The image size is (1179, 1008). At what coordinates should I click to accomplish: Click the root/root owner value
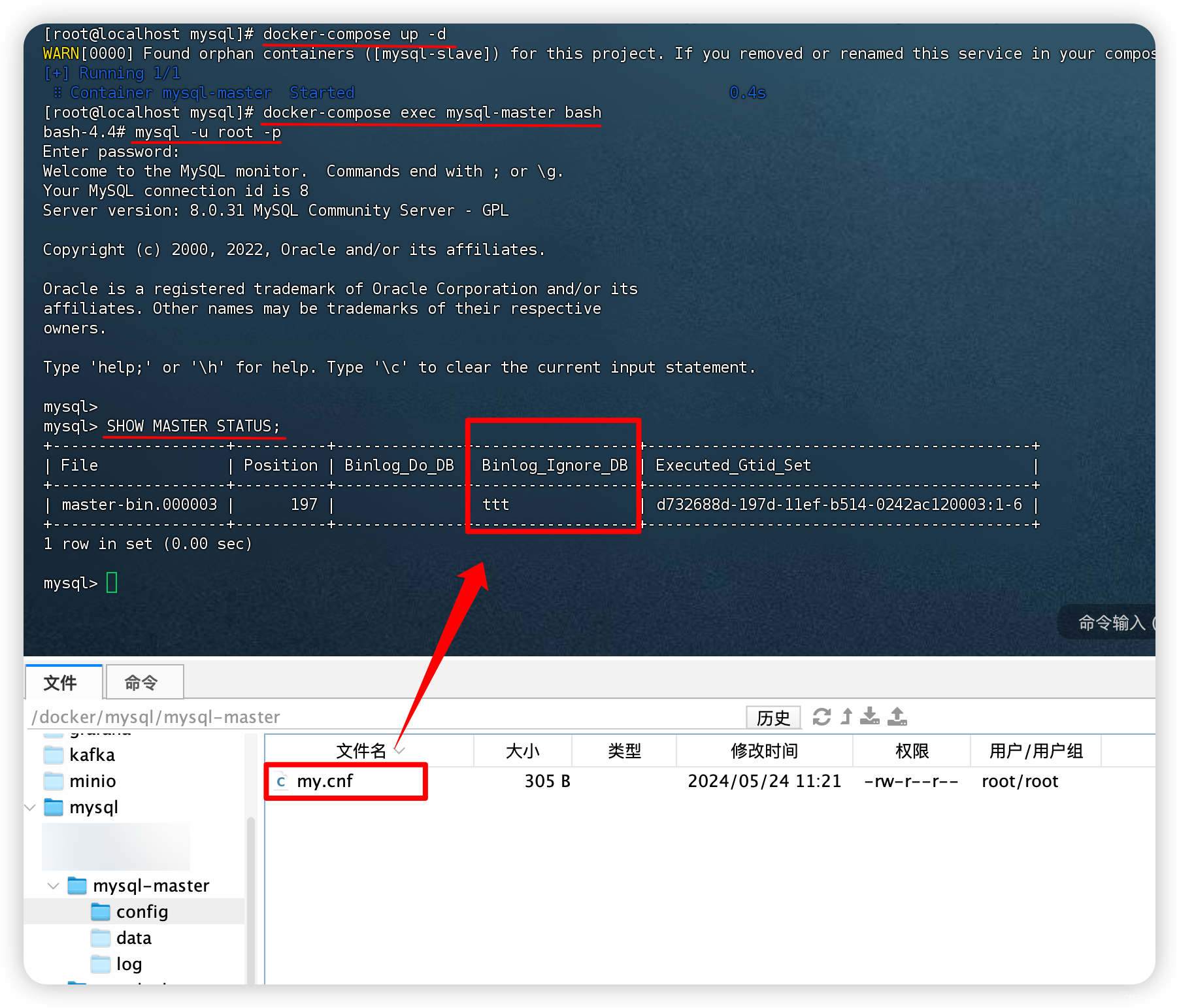(1020, 781)
